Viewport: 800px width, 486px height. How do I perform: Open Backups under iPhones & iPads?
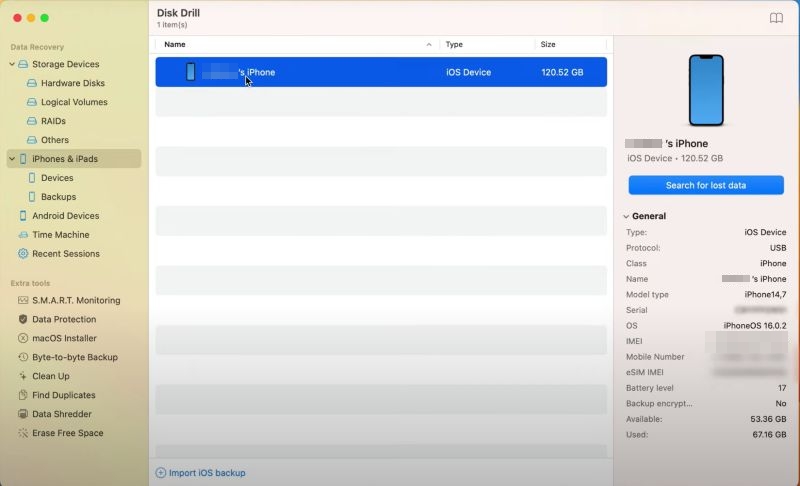coord(58,197)
